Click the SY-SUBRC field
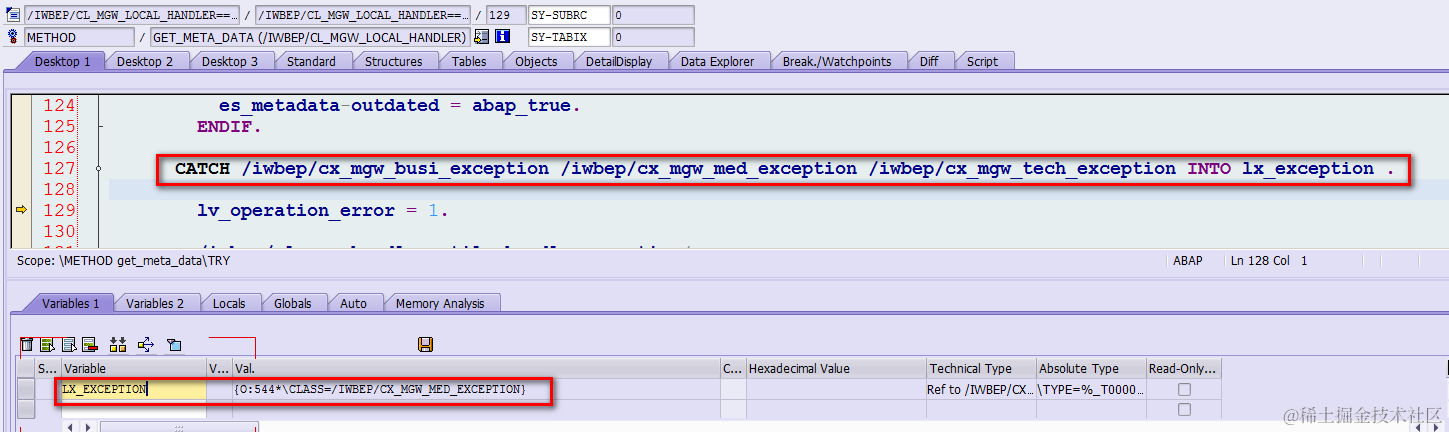The height and width of the screenshot is (432, 1449). [x=568, y=15]
